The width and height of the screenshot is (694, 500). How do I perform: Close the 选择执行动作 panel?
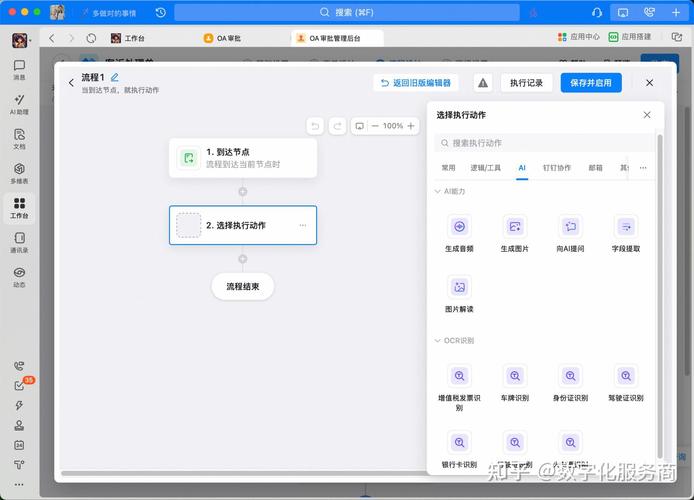pos(647,115)
